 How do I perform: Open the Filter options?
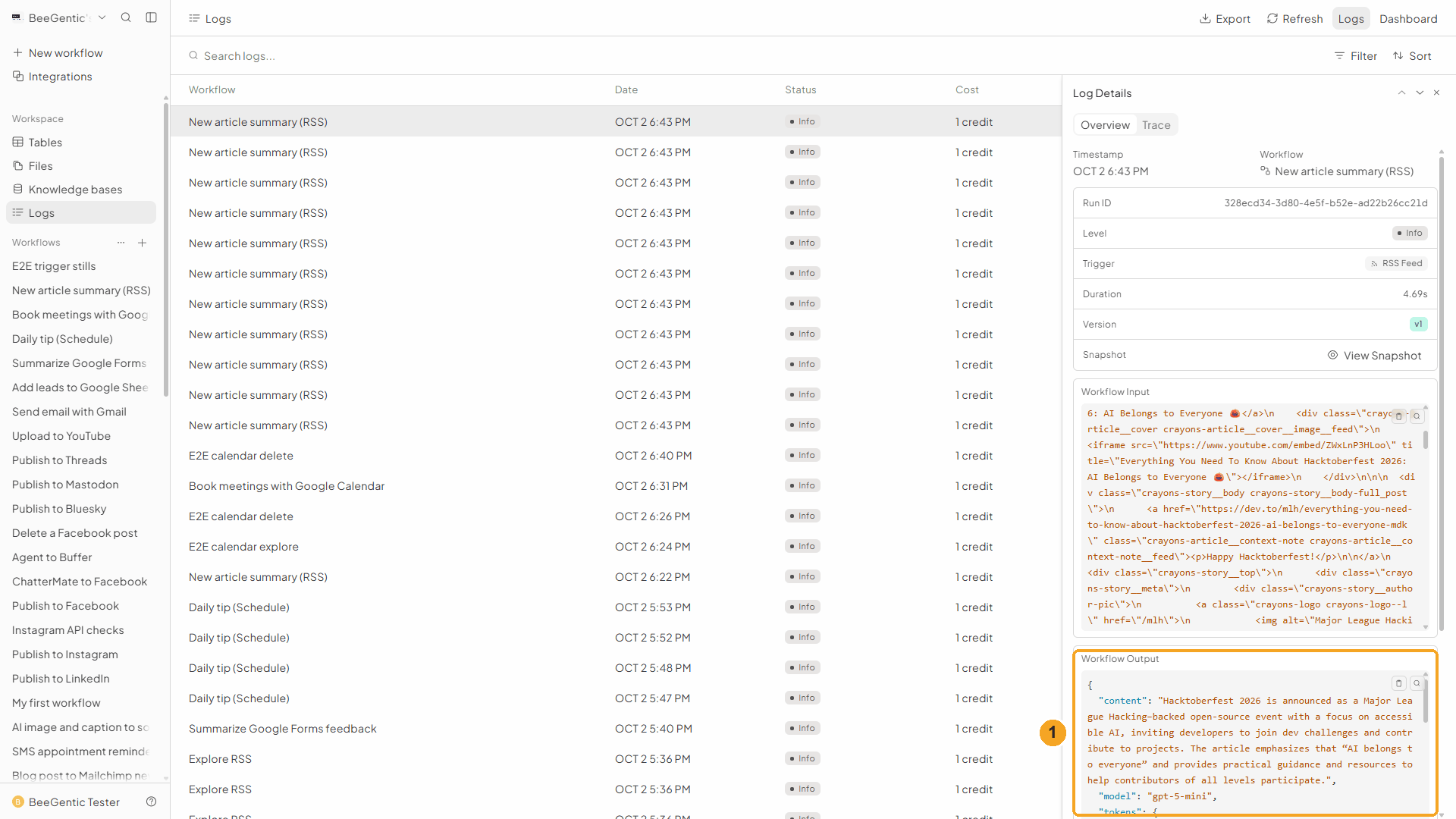(1355, 56)
